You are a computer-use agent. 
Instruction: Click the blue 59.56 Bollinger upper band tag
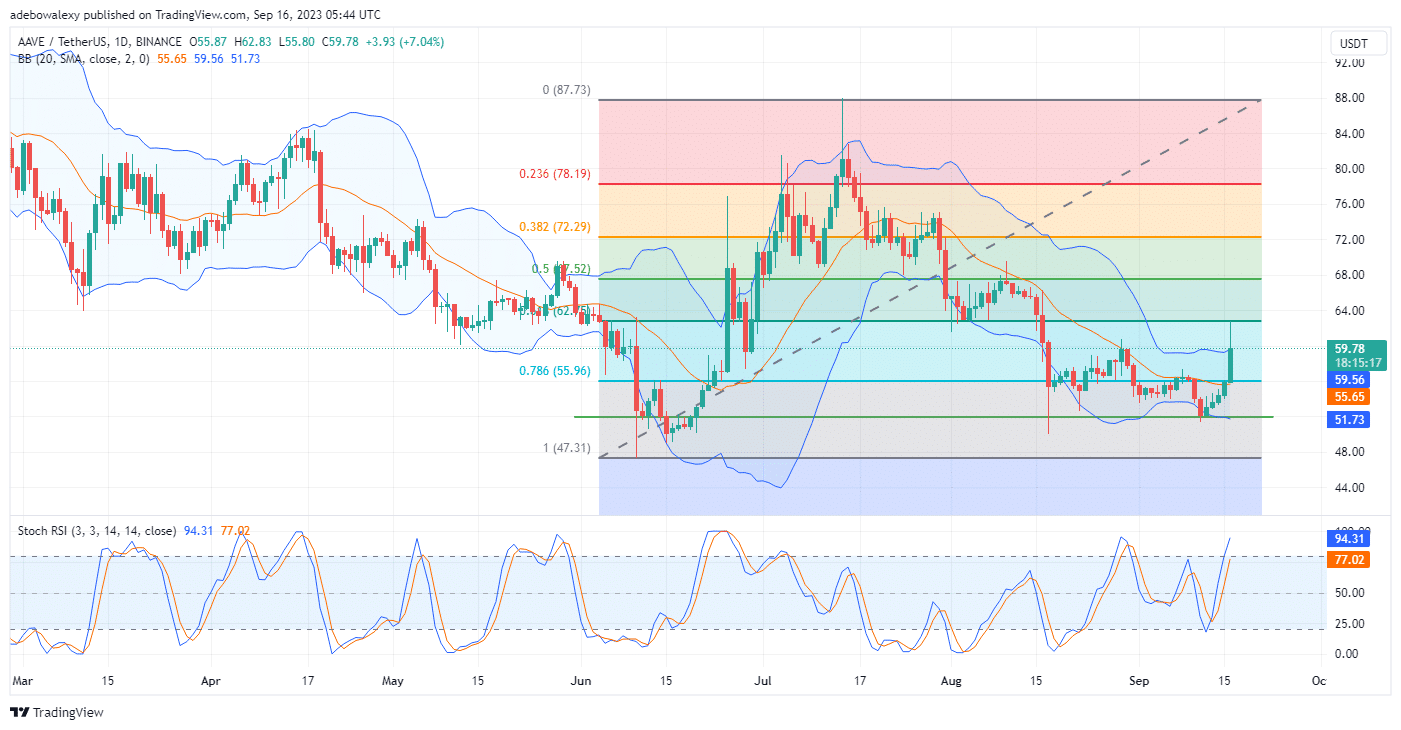pyautogui.click(x=1348, y=380)
